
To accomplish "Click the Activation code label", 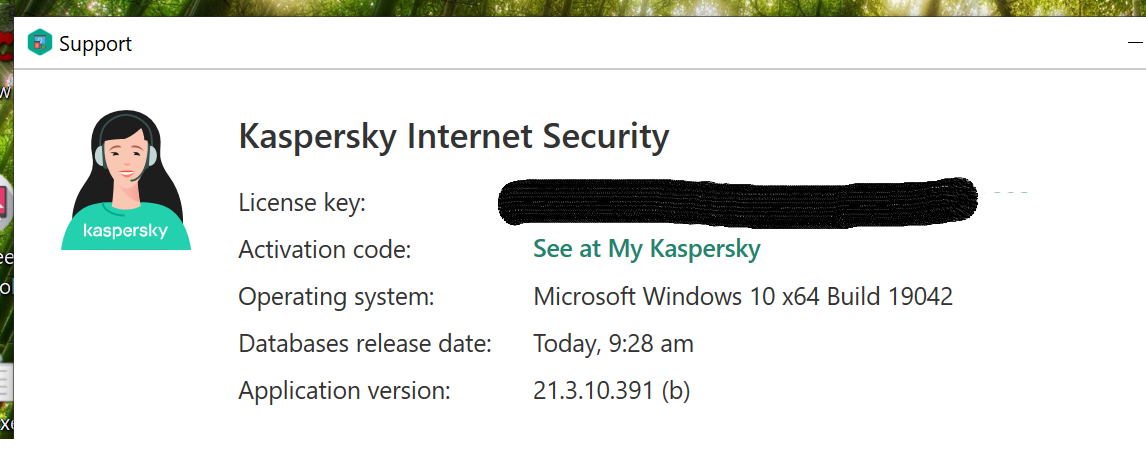I will [324, 250].
